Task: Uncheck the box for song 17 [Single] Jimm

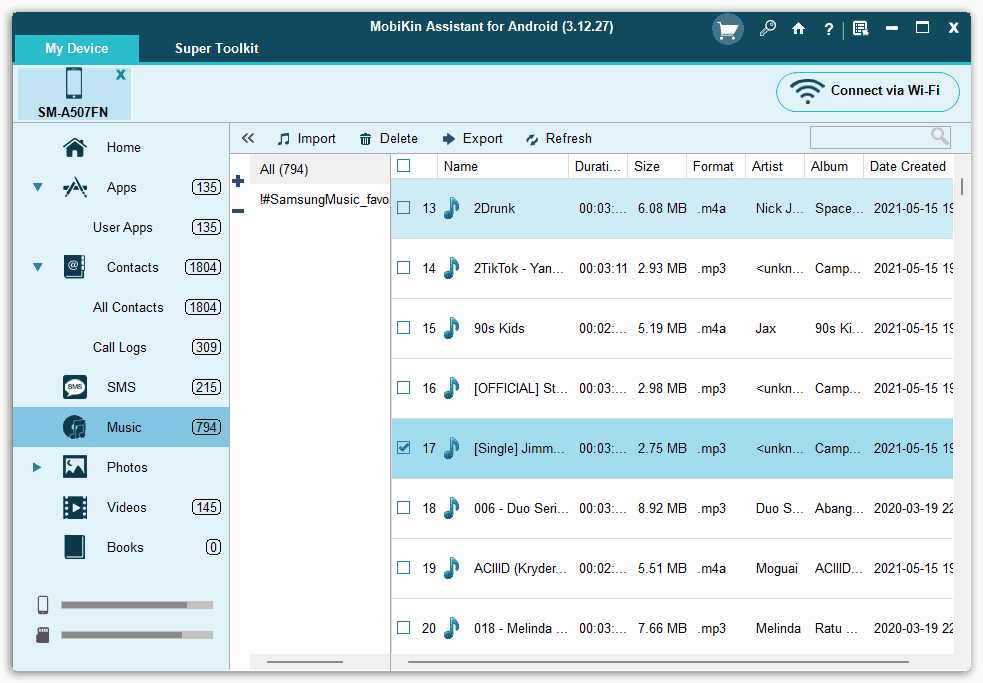Action: (x=404, y=448)
